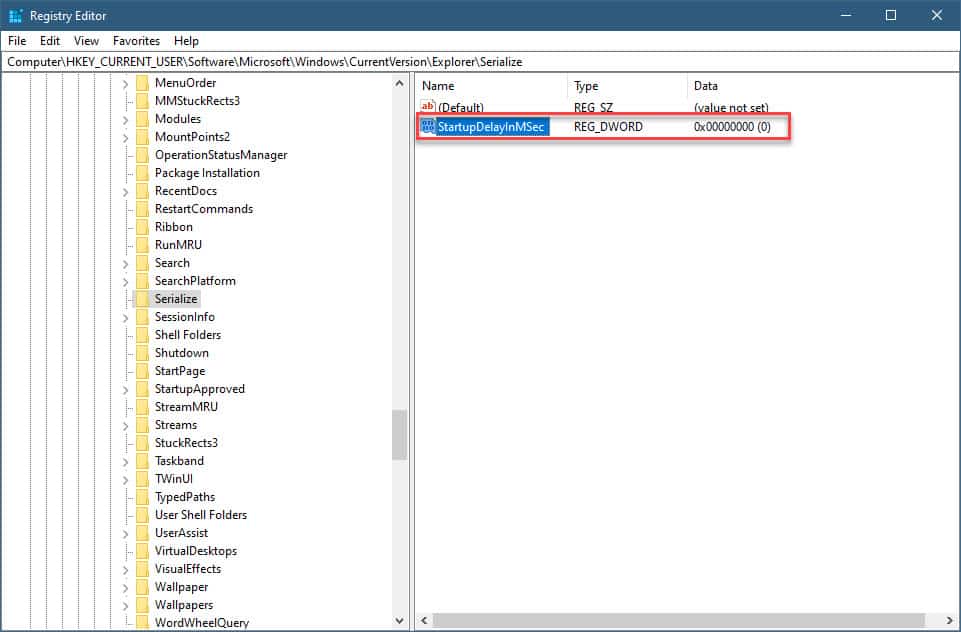961x632 pixels.
Task: Click the StreamMRU folder icon
Action: coord(142,407)
